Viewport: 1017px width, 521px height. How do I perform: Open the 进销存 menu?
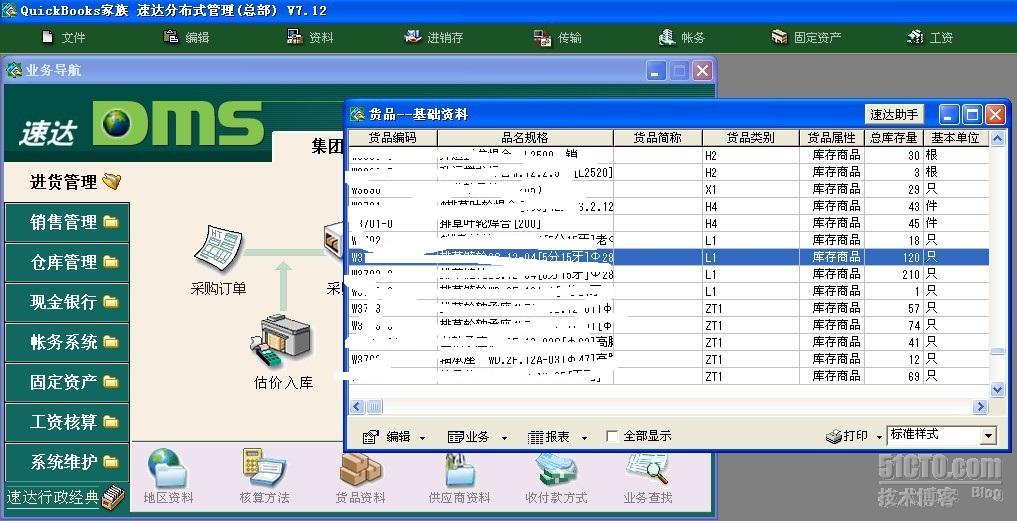pyautogui.click(x=434, y=38)
